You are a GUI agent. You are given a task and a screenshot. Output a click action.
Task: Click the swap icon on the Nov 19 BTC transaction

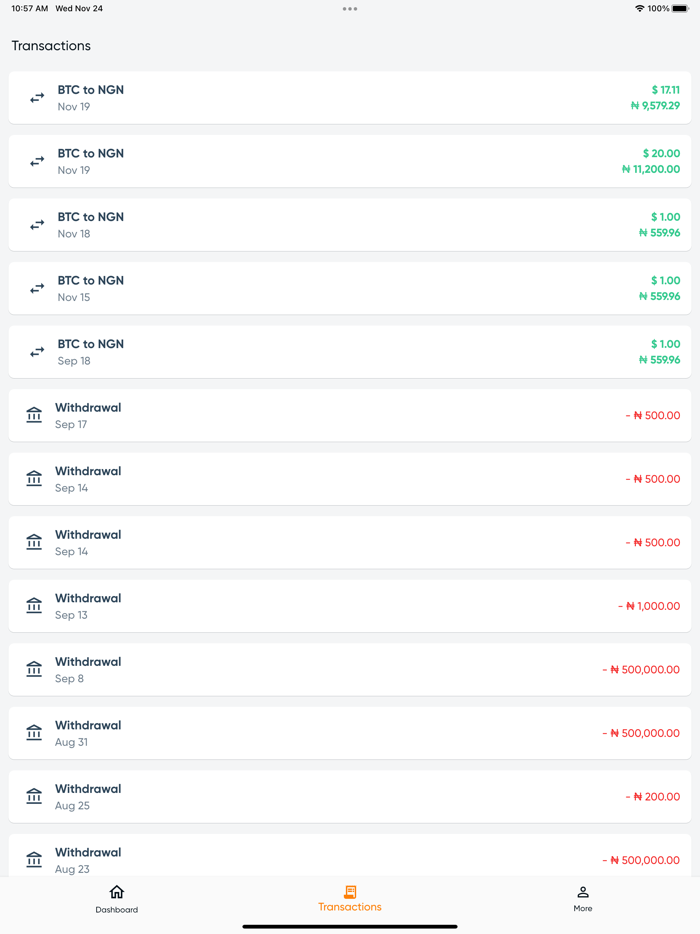point(37,97)
